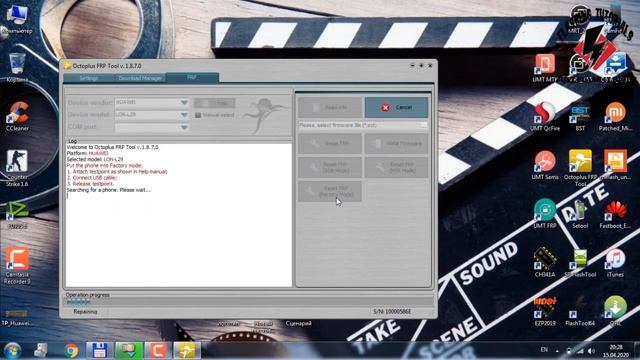The height and width of the screenshot is (360, 640).
Task: Open Camtasia Recorder 9 desktop shortcut
Action: [17, 264]
